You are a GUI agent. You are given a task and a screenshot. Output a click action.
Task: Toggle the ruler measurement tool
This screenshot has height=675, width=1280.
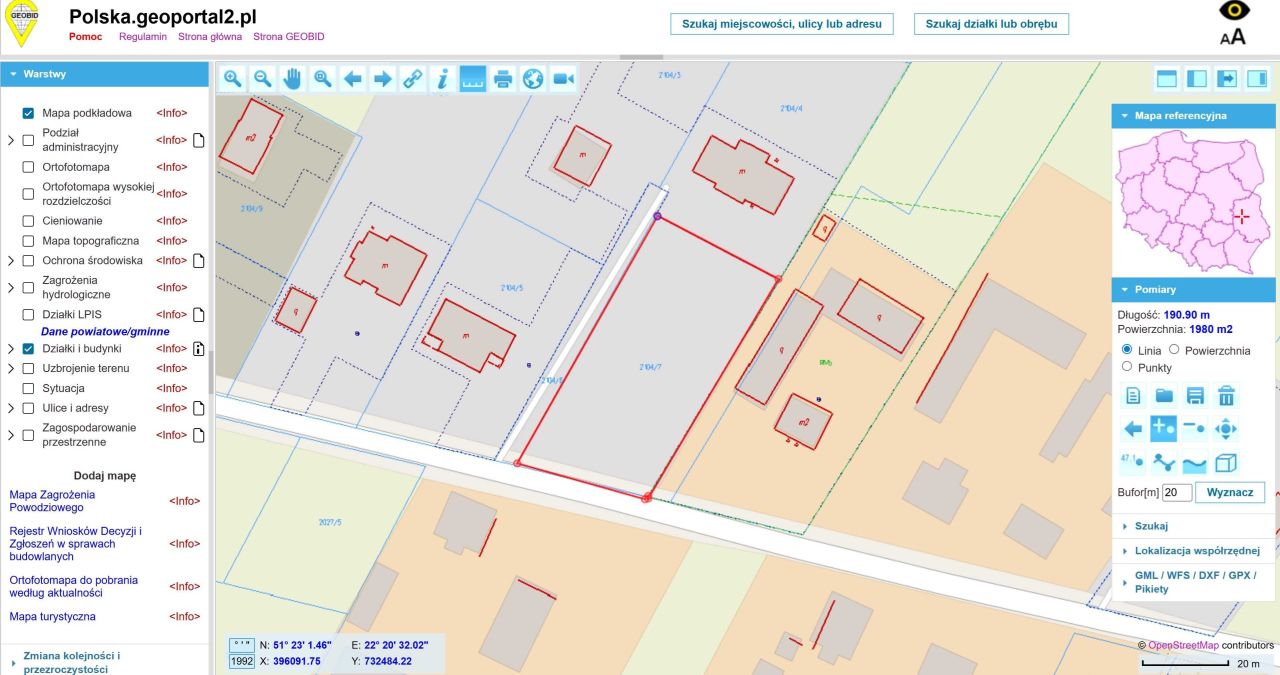(473, 79)
